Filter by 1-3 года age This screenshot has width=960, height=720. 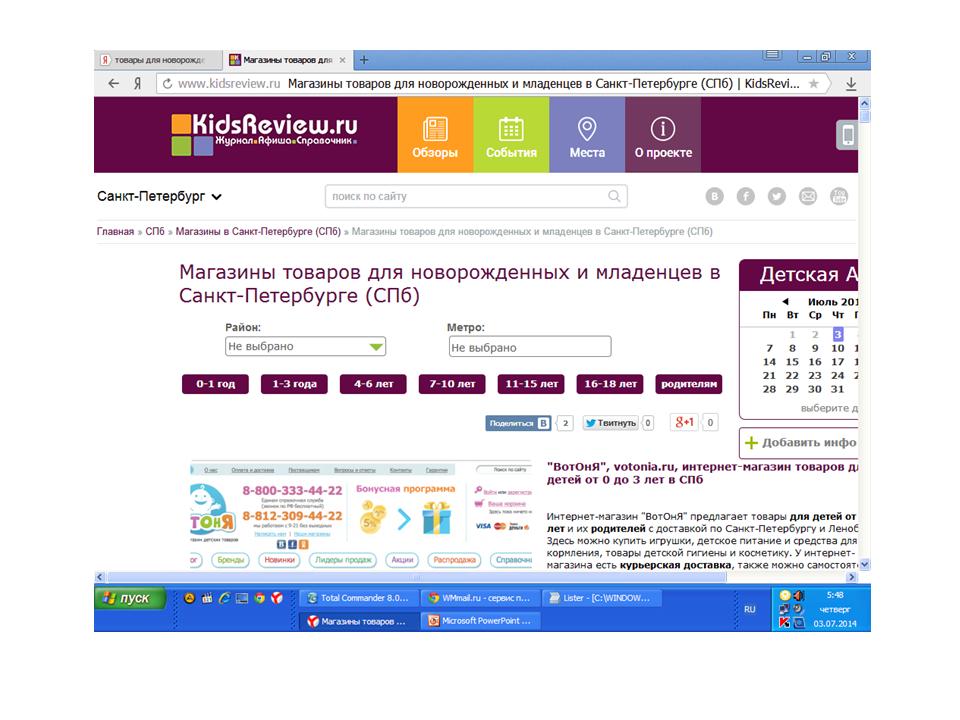294,384
